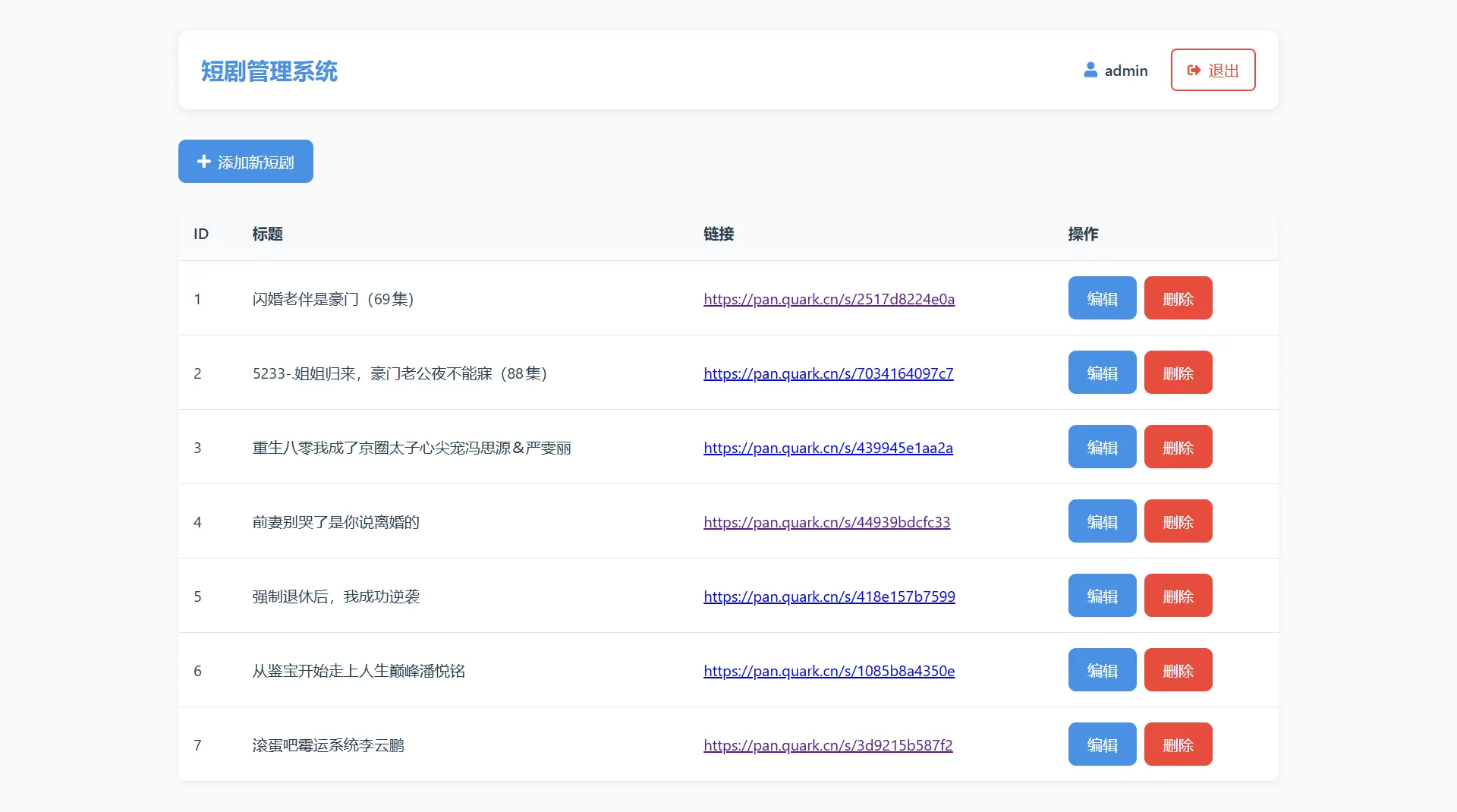Open the link for 前妻别哭了是你说离婚的

tap(826, 522)
